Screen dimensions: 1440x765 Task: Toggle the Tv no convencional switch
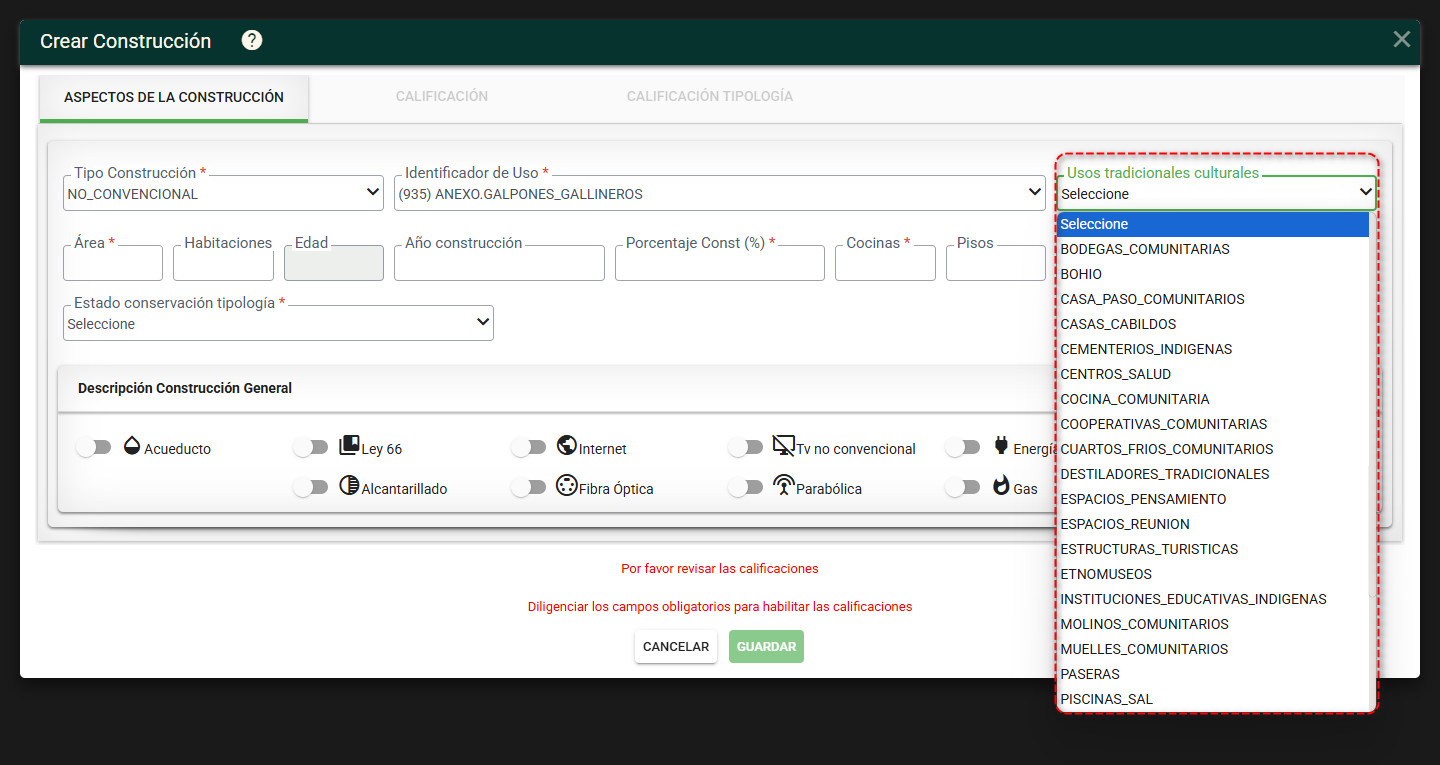(x=746, y=448)
